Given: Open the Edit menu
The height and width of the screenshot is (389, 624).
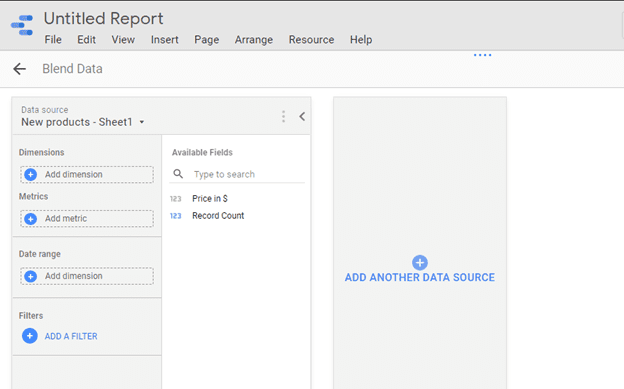Looking at the screenshot, I should pos(86,40).
